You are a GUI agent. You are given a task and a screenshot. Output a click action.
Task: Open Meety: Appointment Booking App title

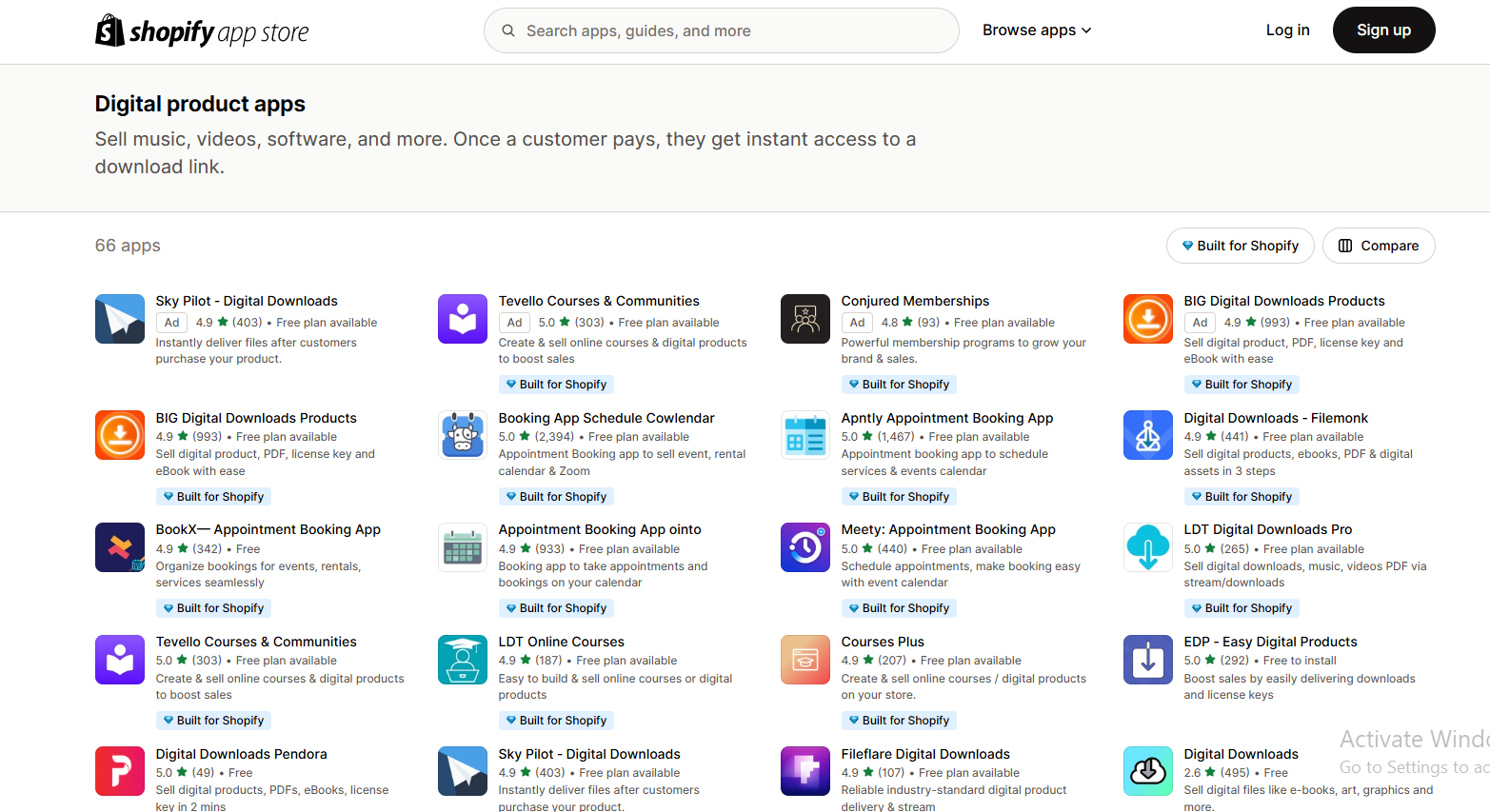coord(948,529)
